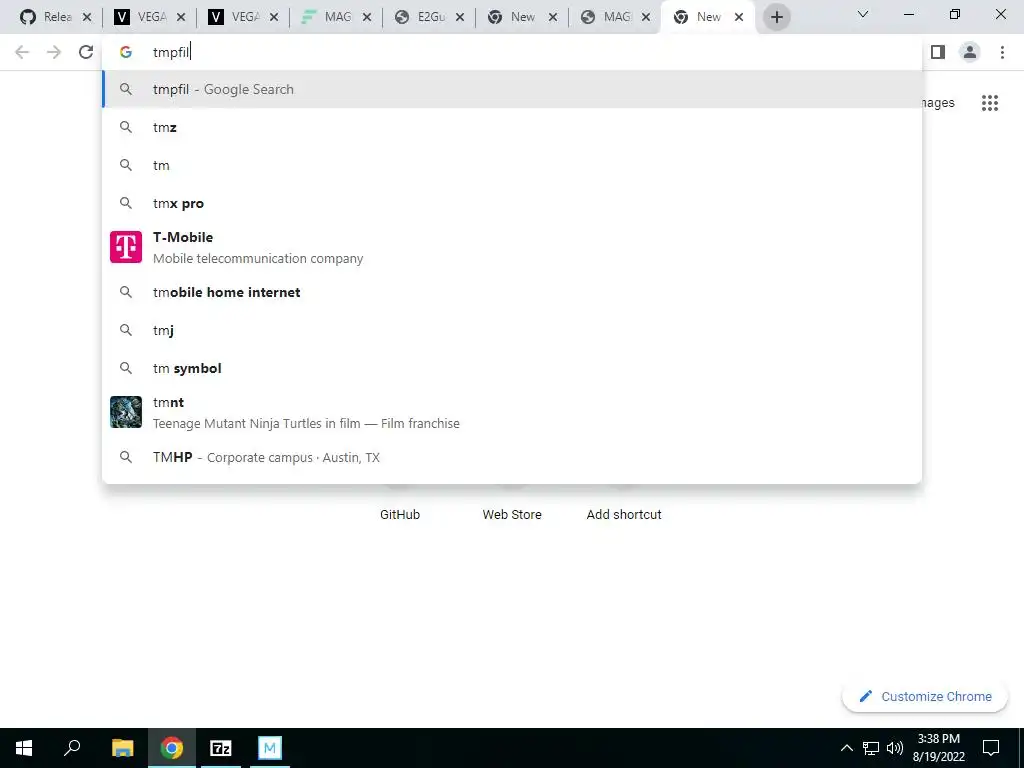
Task: Open the Chrome three-dot menu
Action: 1002,52
